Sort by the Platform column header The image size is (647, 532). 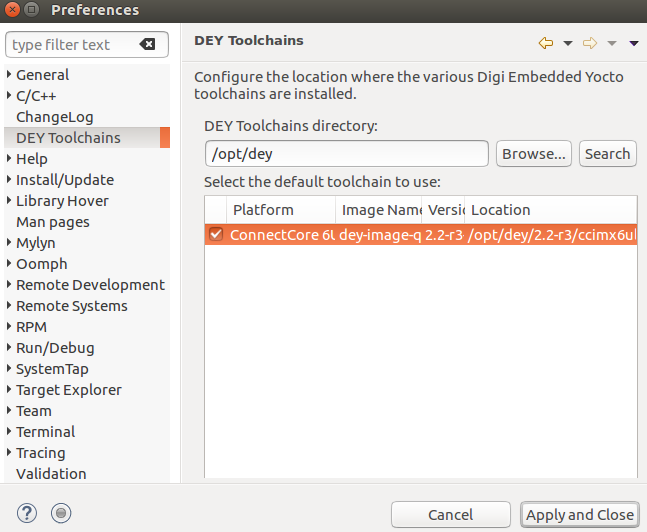281,210
